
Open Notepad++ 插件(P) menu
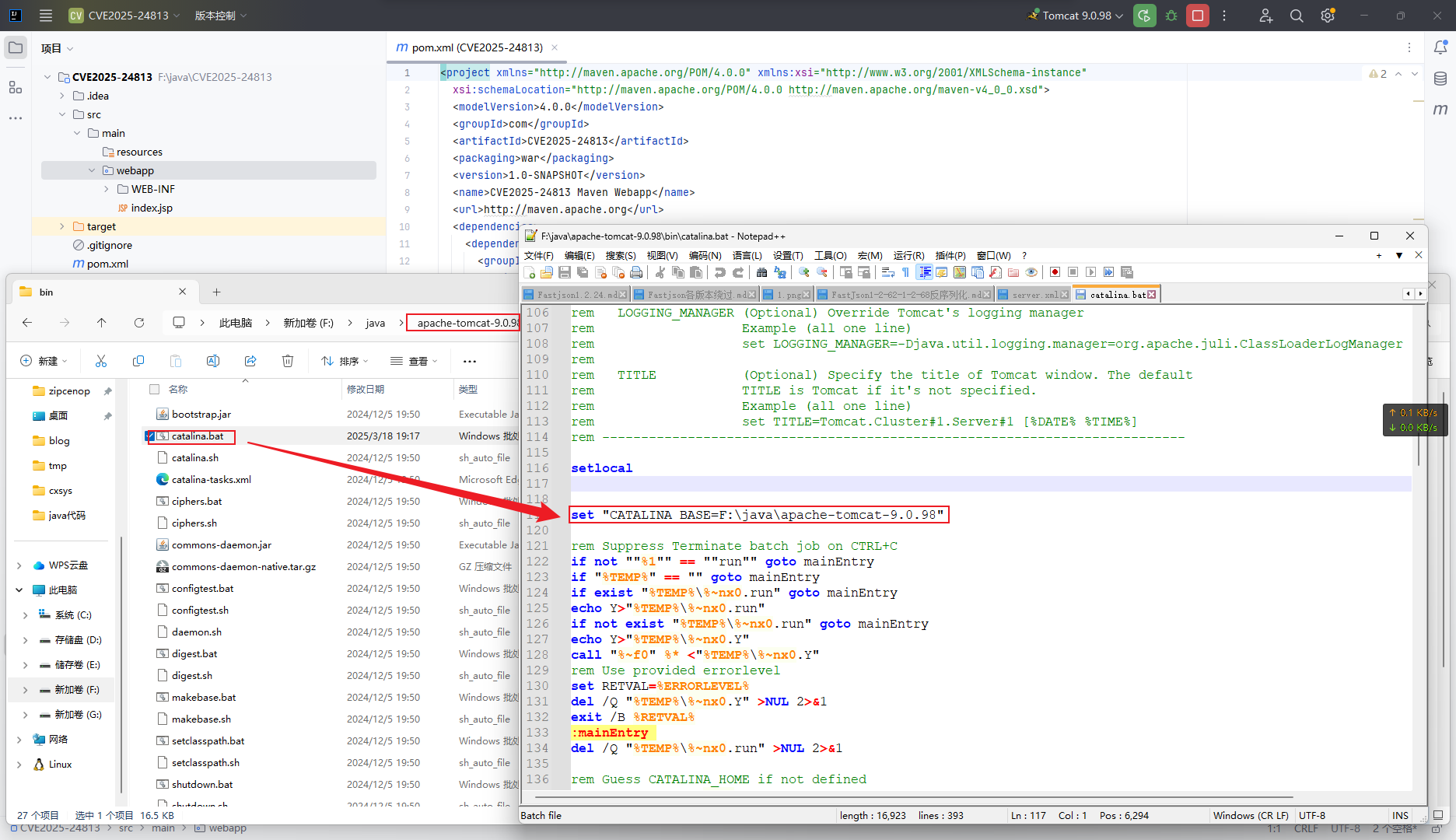coord(950,255)
